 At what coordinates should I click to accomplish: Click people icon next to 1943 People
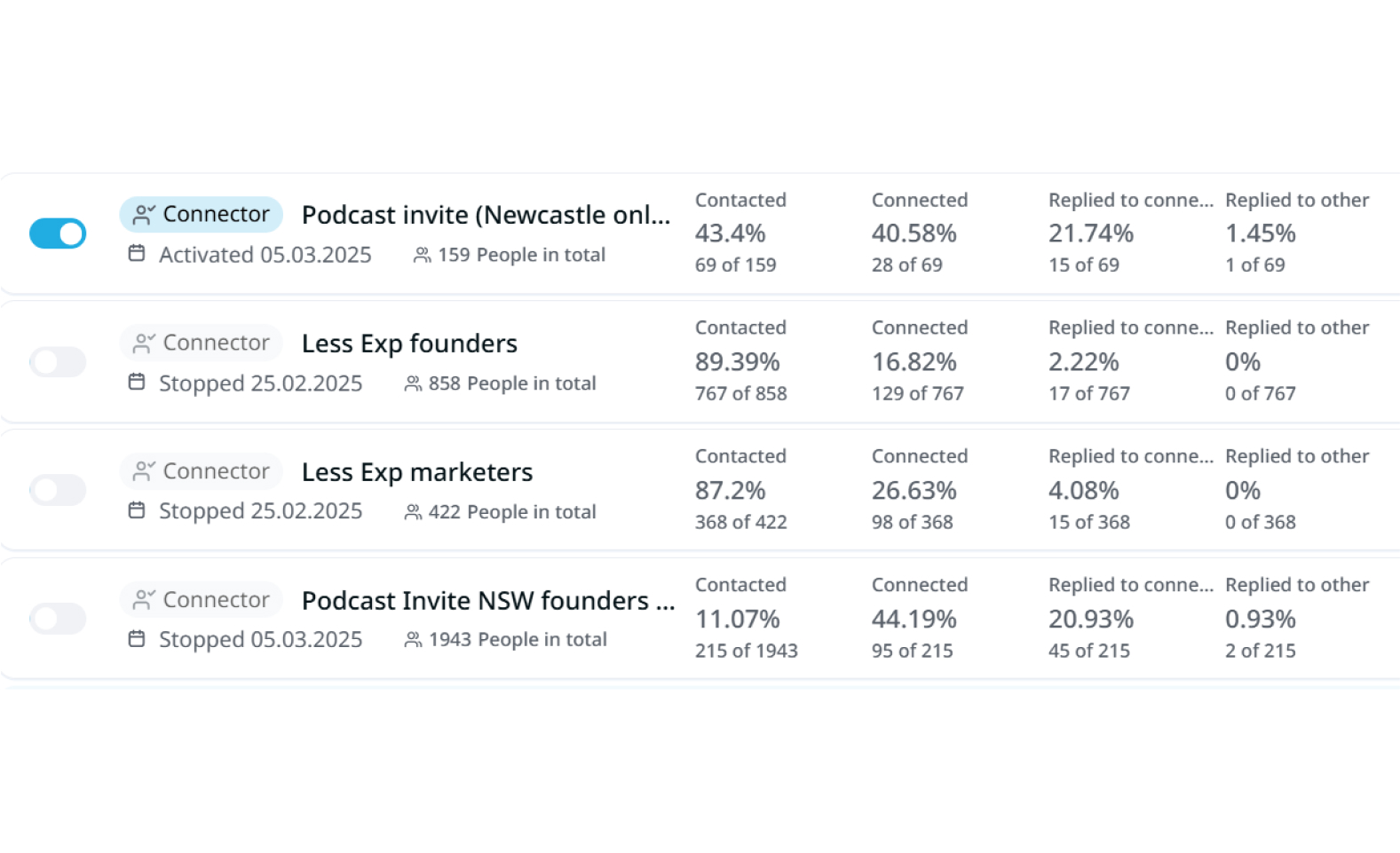(413, 640)
